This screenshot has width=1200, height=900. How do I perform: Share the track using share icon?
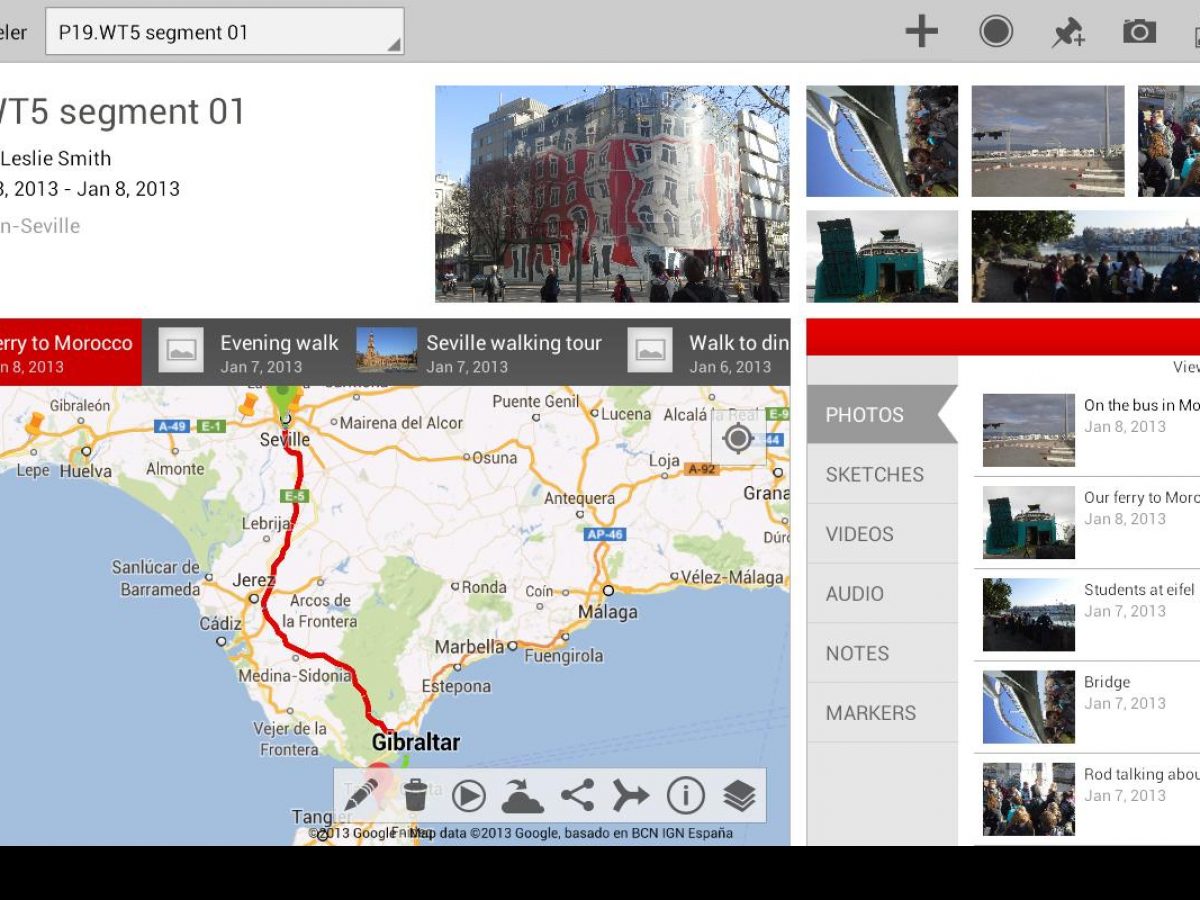coord(577,796)
